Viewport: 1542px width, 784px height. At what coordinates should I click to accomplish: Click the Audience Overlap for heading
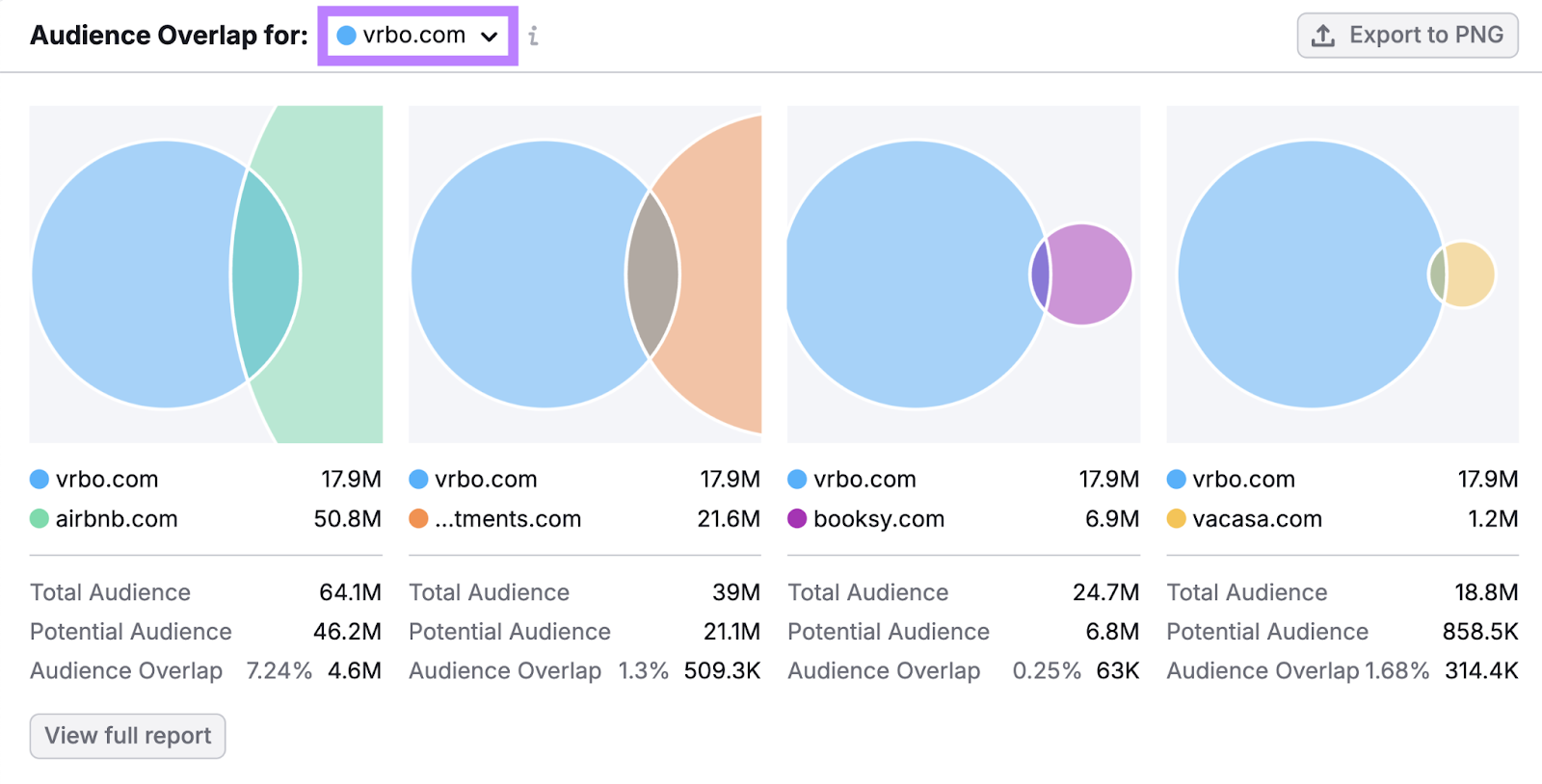169,36
